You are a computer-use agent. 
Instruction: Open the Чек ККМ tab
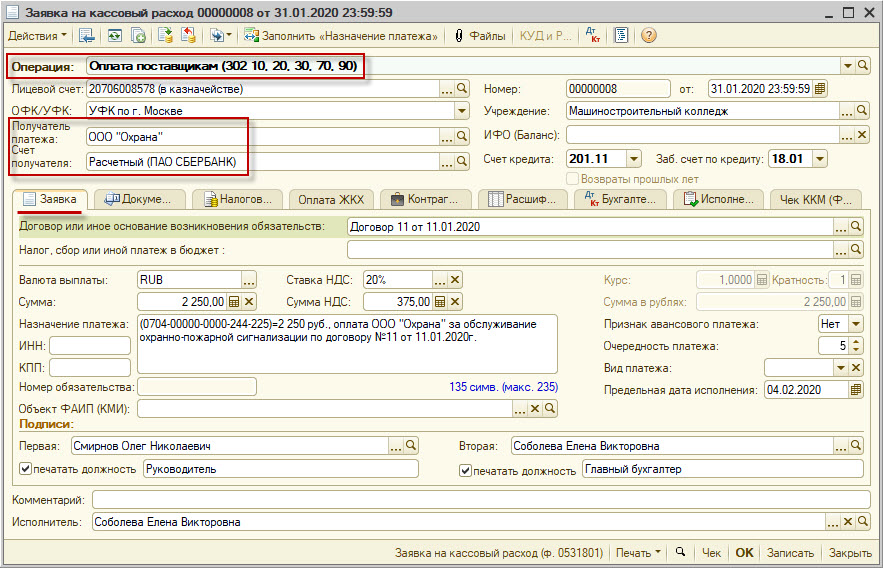(x=815, y=199)
